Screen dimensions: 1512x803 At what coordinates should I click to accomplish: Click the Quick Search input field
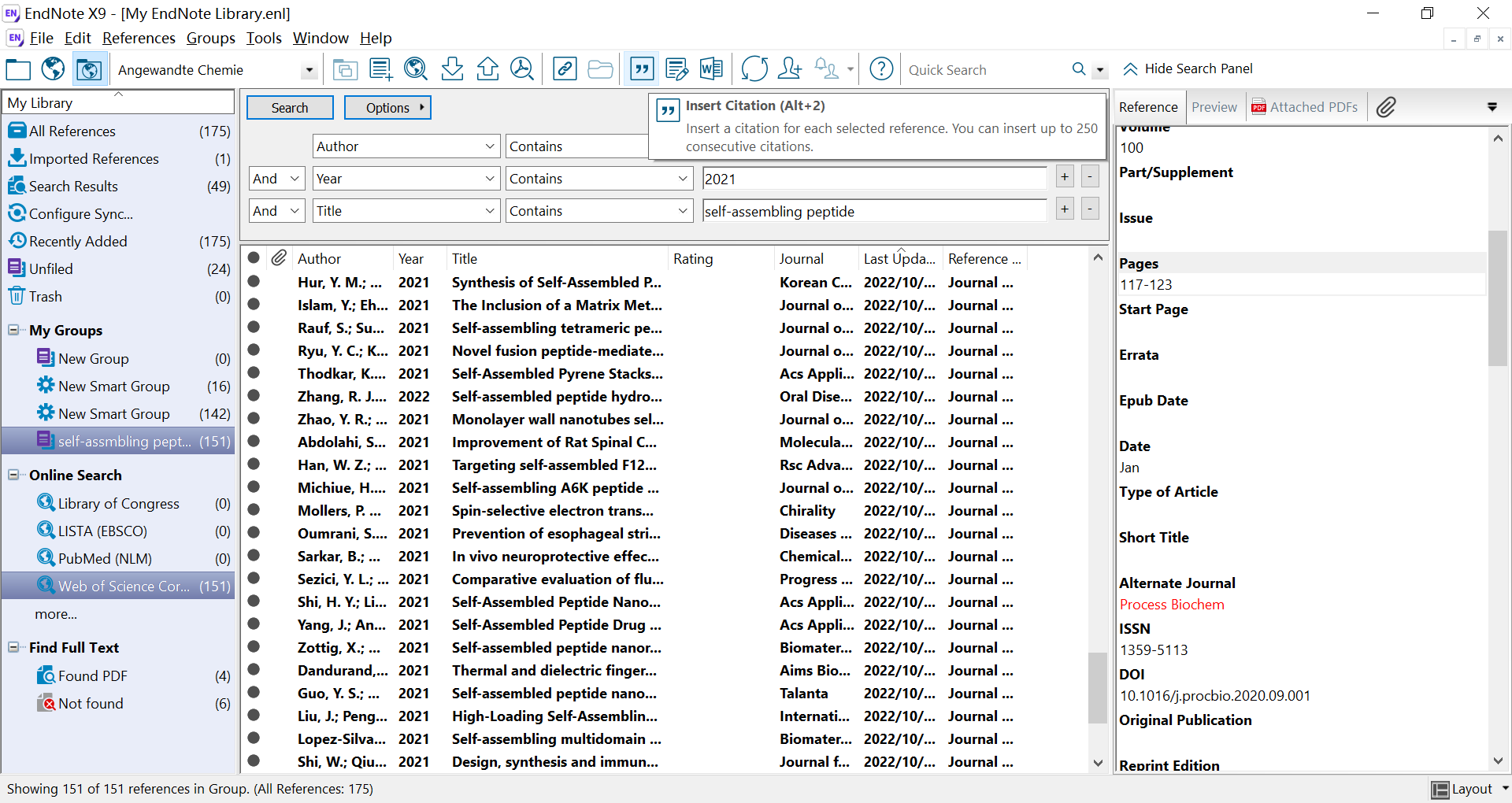[x=984, y=70]
